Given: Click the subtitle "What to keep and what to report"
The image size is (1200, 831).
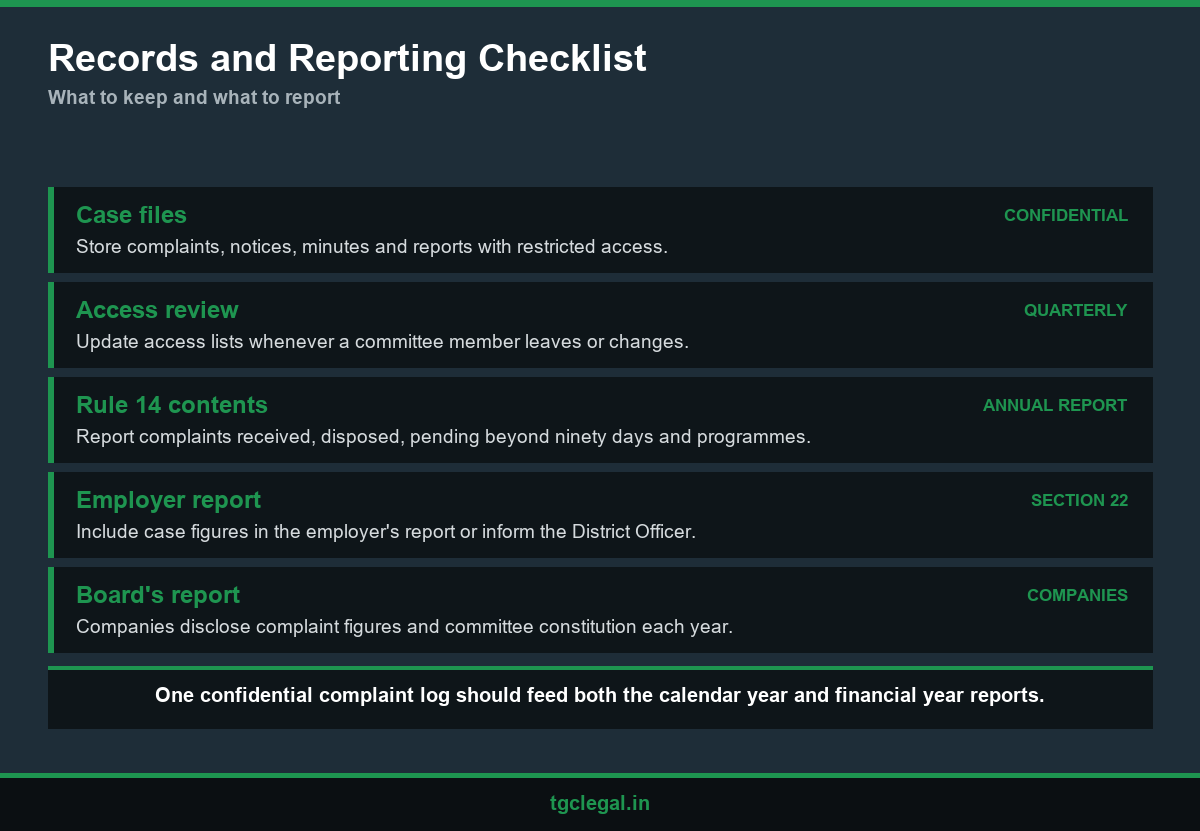Looking at the screenshot, I should [x=194, y=98].
